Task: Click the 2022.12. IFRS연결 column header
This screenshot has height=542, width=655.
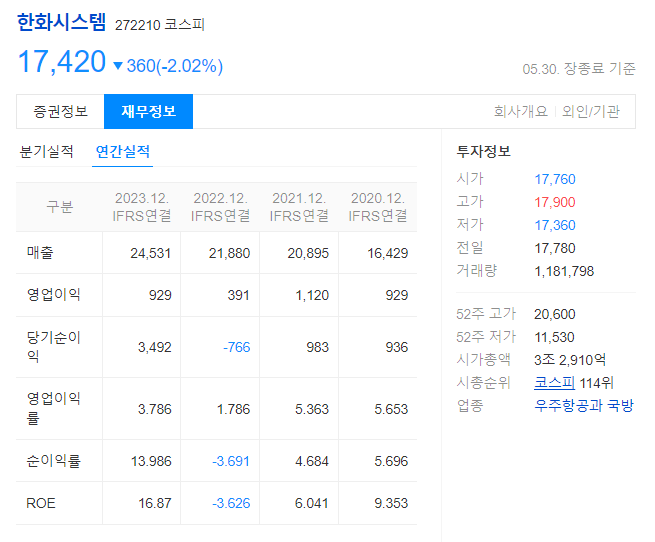Action: click(x=220, y=207)
